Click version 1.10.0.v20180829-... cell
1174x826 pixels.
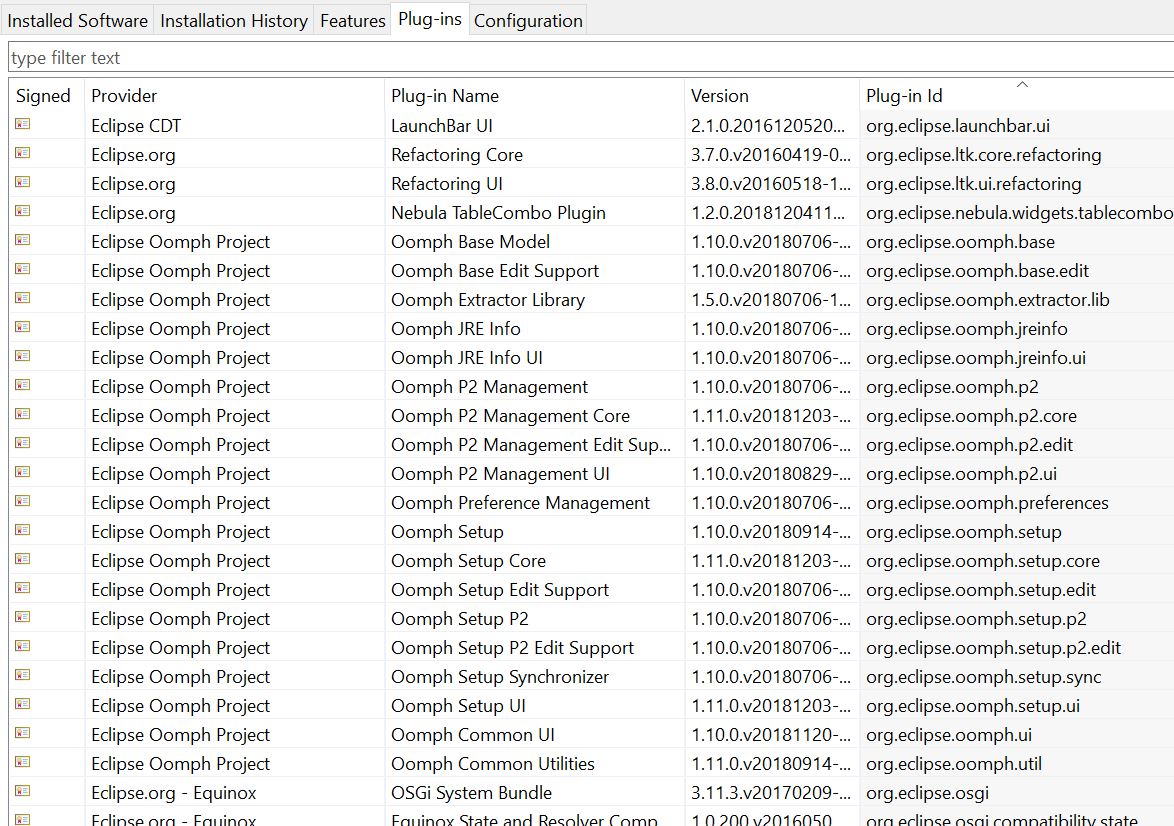(x=770, y=474)
